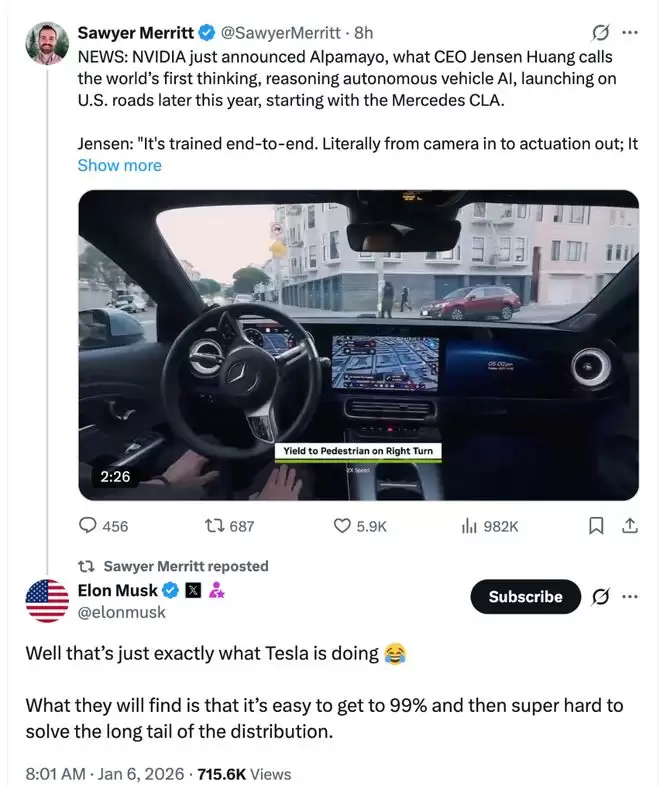The height and width of the screenshot is (786, 660).
Task: Like the NVIDIA Alpamayo tweet
Action: [342, 525]
